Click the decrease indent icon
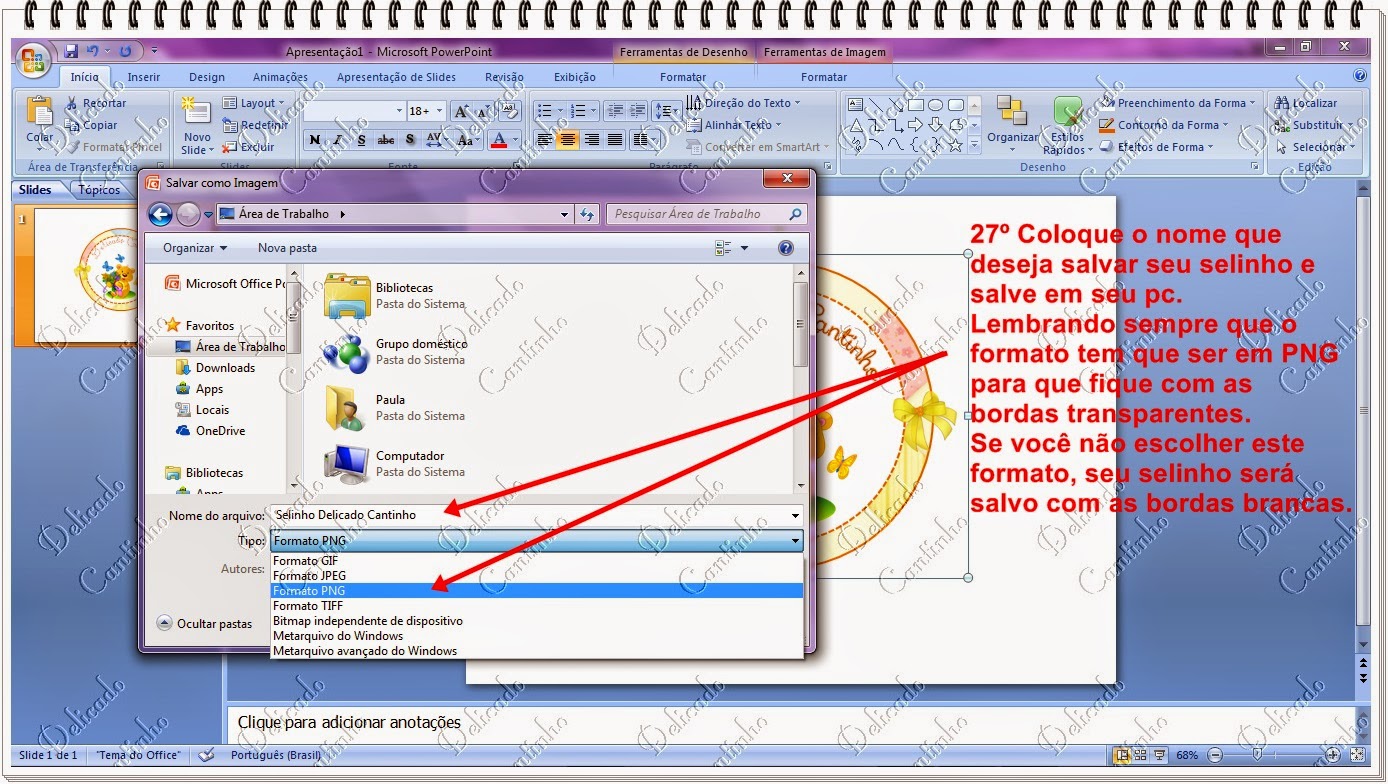Viewport: 1388px width, 784px height. [615, 111]
